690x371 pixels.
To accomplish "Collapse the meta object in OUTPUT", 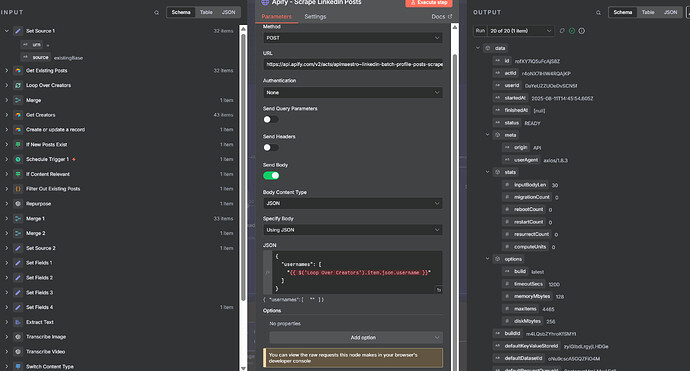I will tap(488, 135).
